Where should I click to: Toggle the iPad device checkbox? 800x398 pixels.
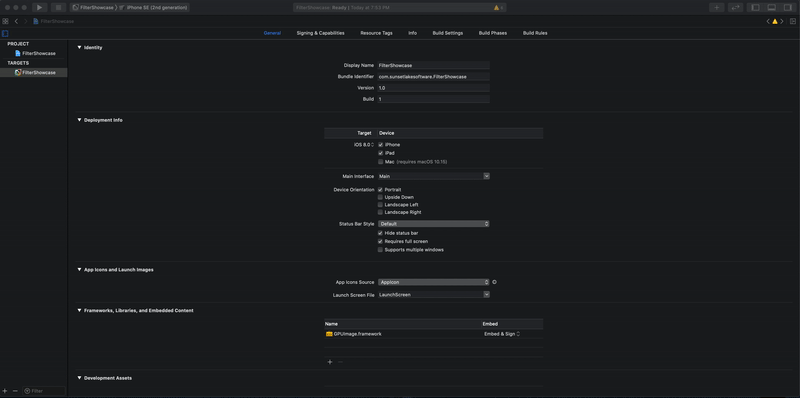coord(381,153)
